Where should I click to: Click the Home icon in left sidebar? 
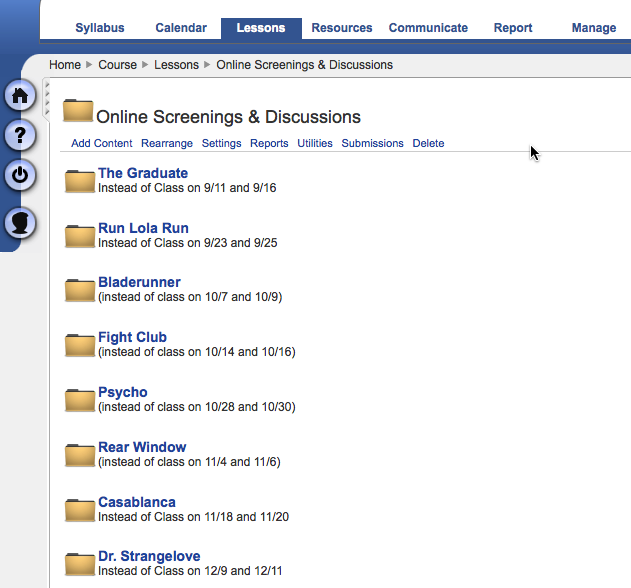pyautogui.click(x=20, y=96)
